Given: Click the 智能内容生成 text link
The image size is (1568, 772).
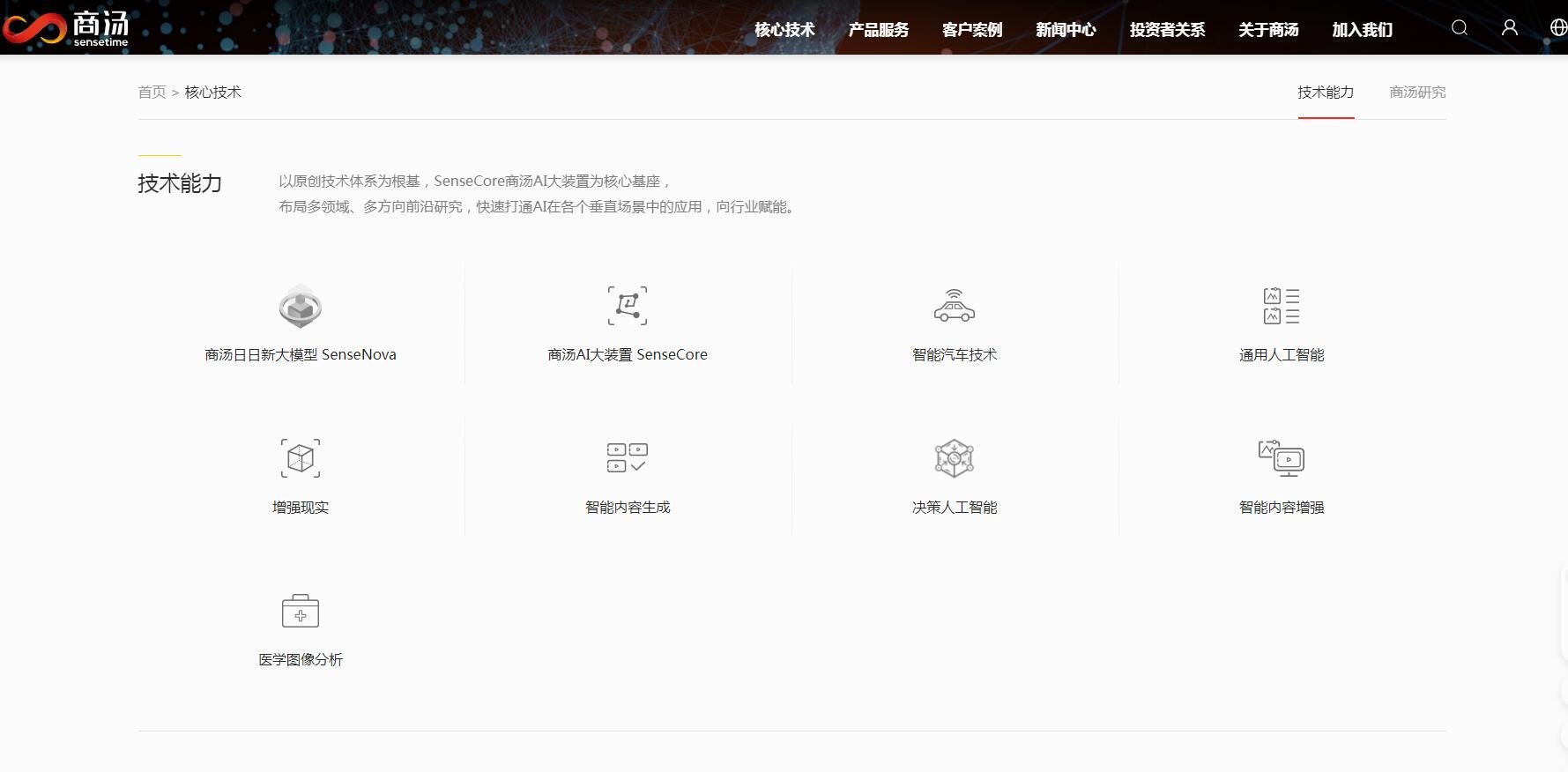Looking at the screenshot, I should (x=628, y=508).
